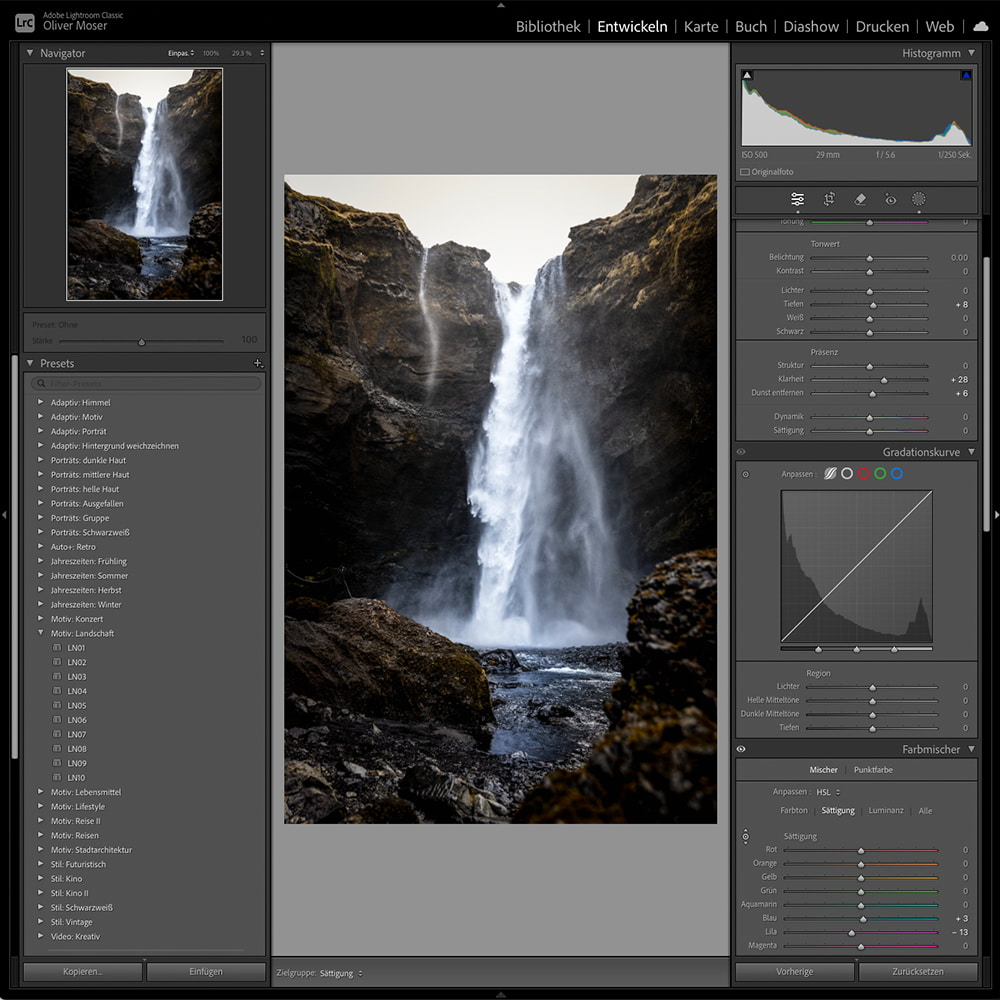The image size is (1000, 1000).
Task: Toggle the Originalfoto checkbox
Action: pyautogui.click(x=744, y=172)
